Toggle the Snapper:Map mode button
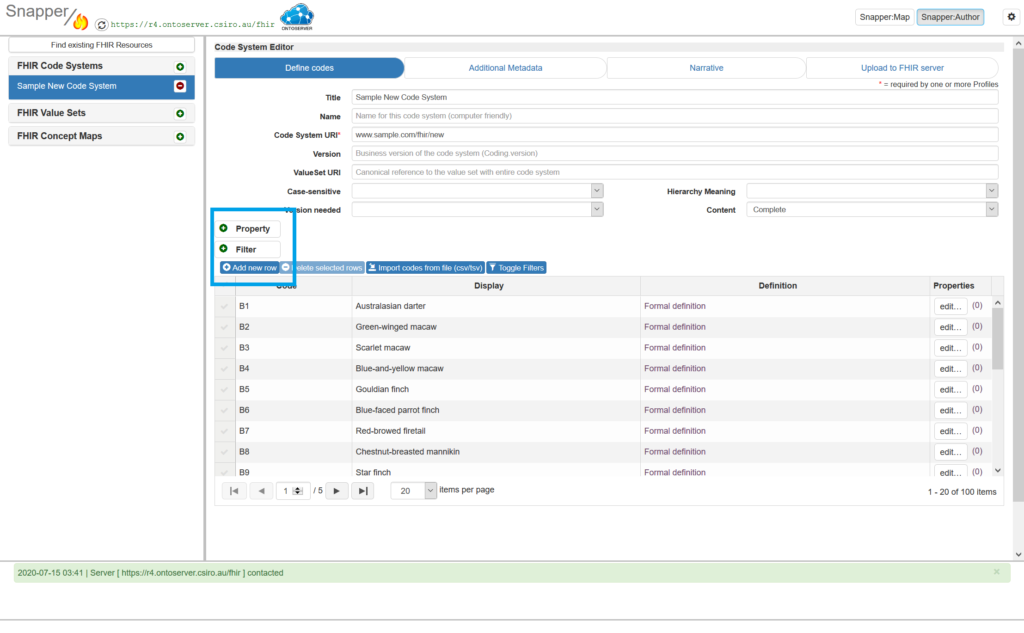Image resolution: width=1024 pixels, height=633 pixels. coord(884,17)
